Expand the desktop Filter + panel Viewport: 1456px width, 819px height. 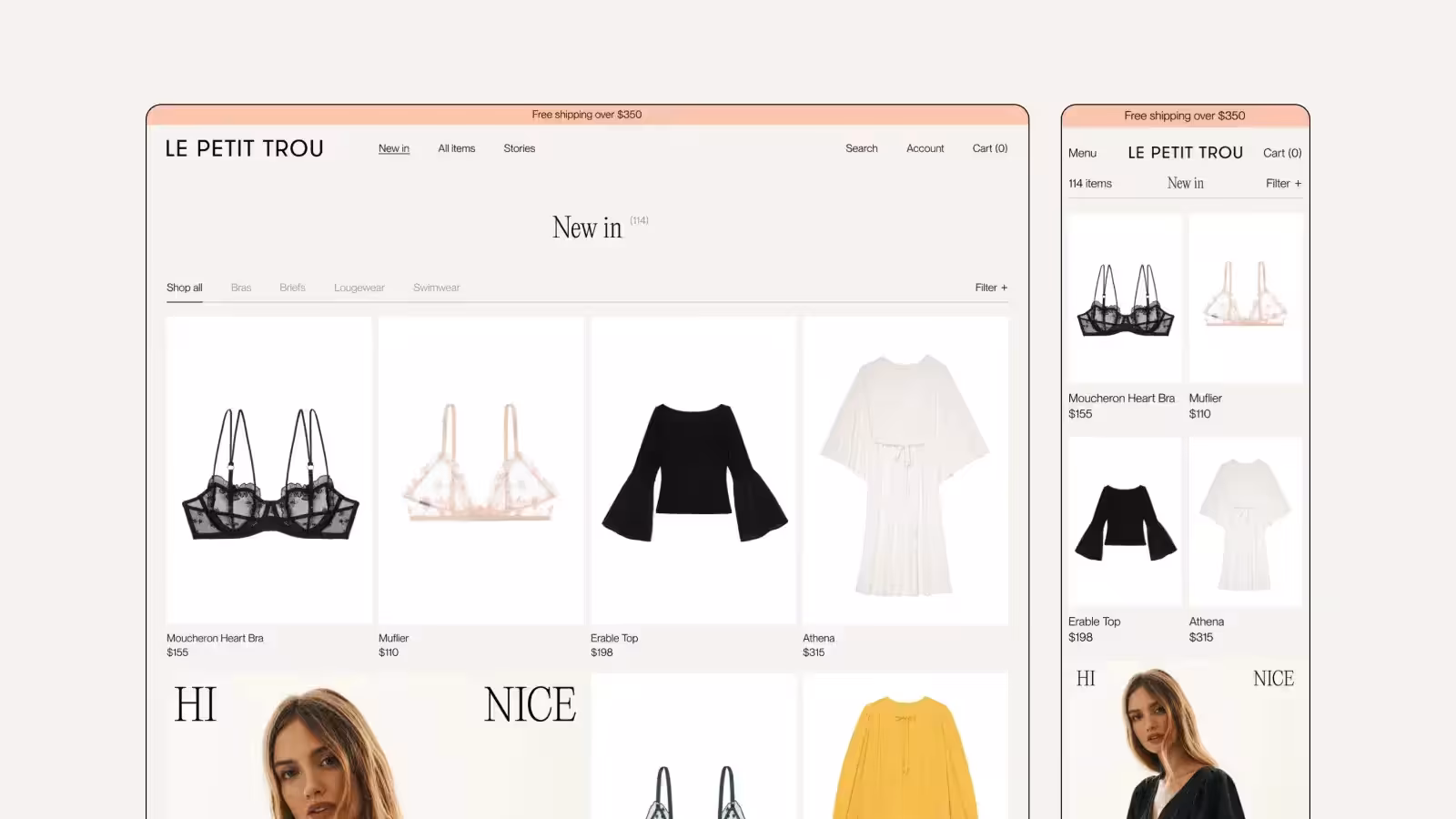pos(991,288)
